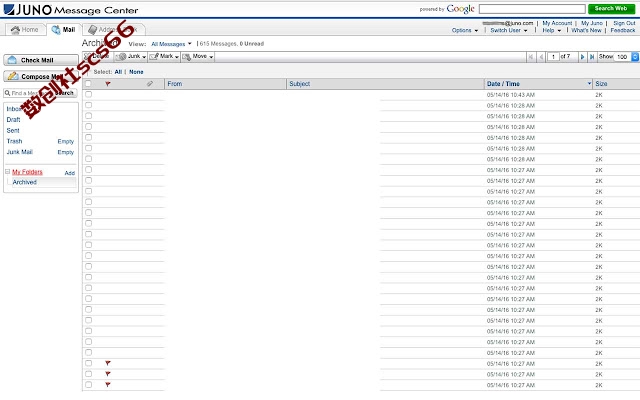Switch to the Home tab
The image size is (640, 400).
pyautogui.click(x=25, y=29)
